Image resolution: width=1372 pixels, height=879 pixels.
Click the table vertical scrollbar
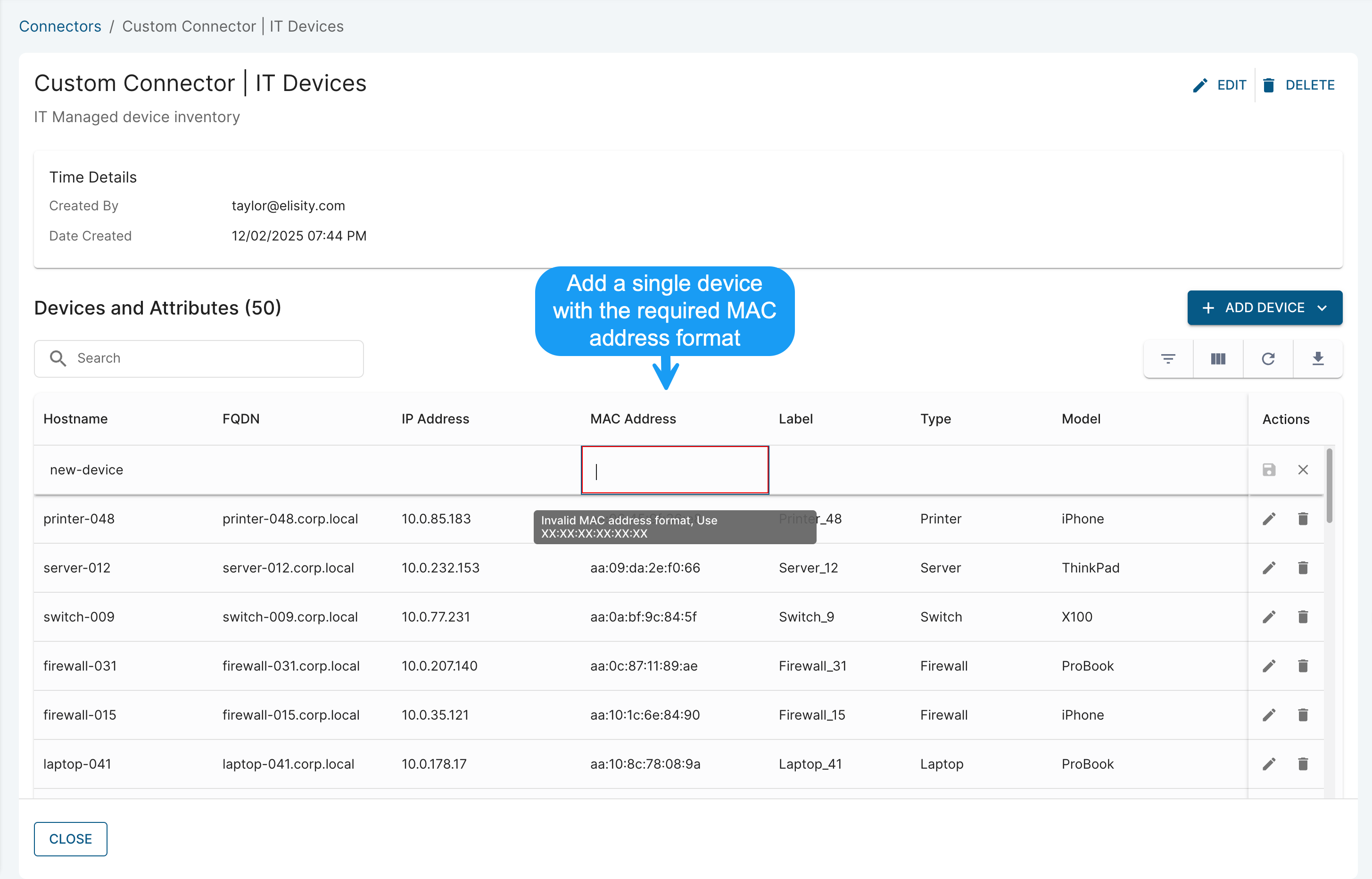1329,486
